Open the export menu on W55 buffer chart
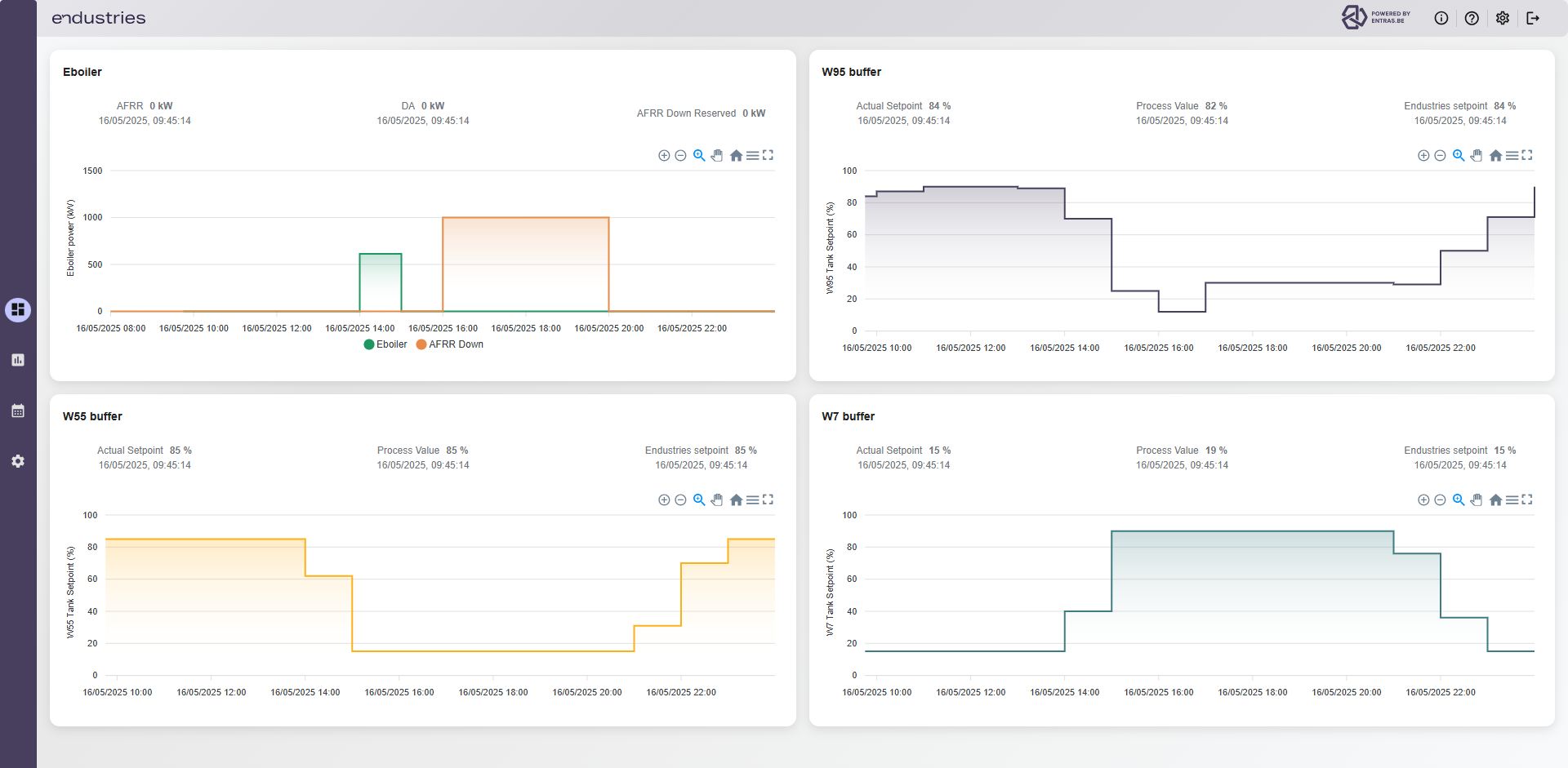 tap(752, 499)
